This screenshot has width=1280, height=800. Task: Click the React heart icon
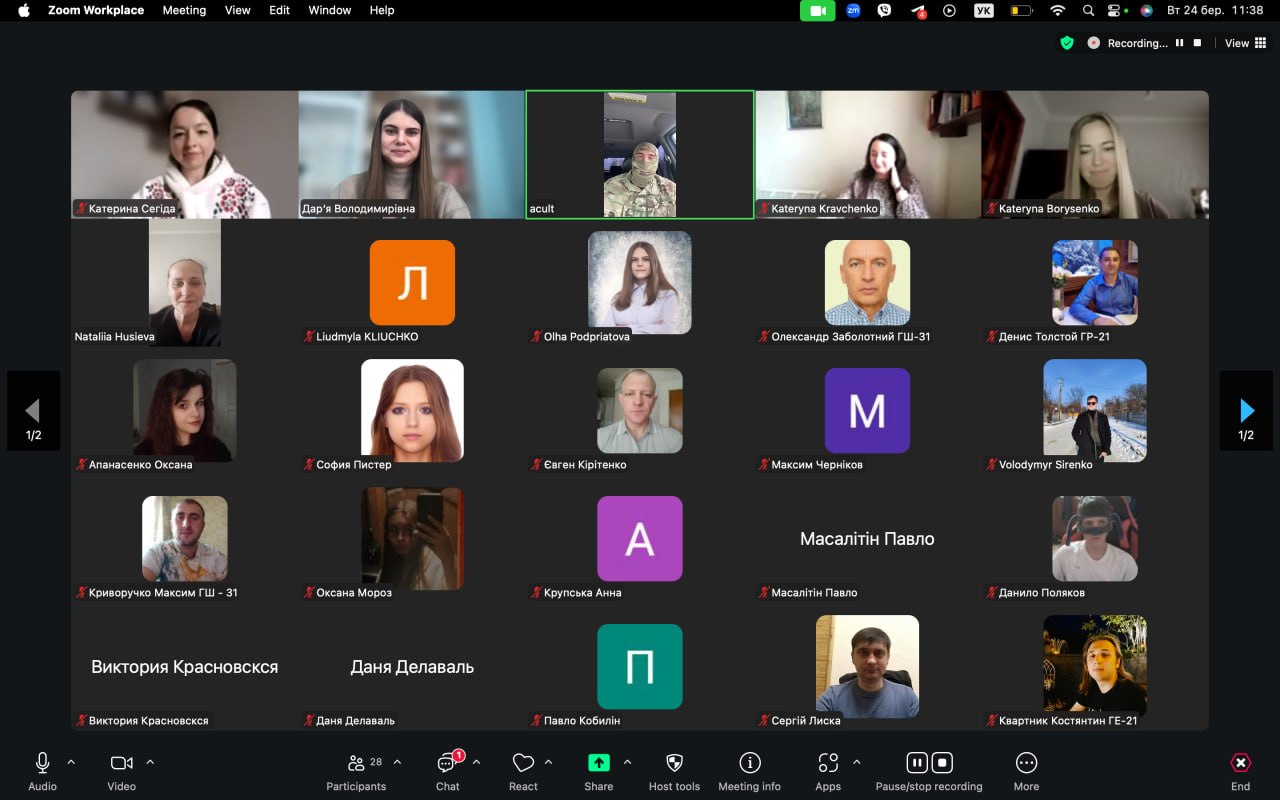[523, 763]
